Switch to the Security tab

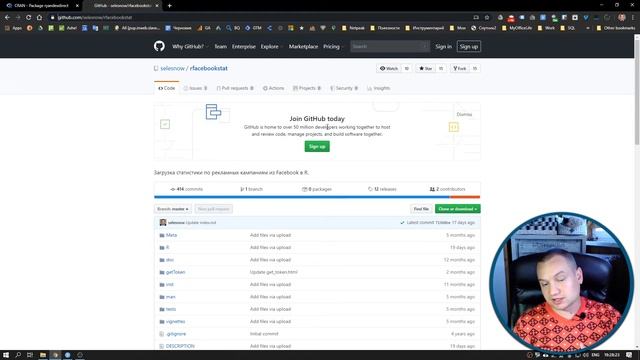pyautogui.click(x=344, y=88)
